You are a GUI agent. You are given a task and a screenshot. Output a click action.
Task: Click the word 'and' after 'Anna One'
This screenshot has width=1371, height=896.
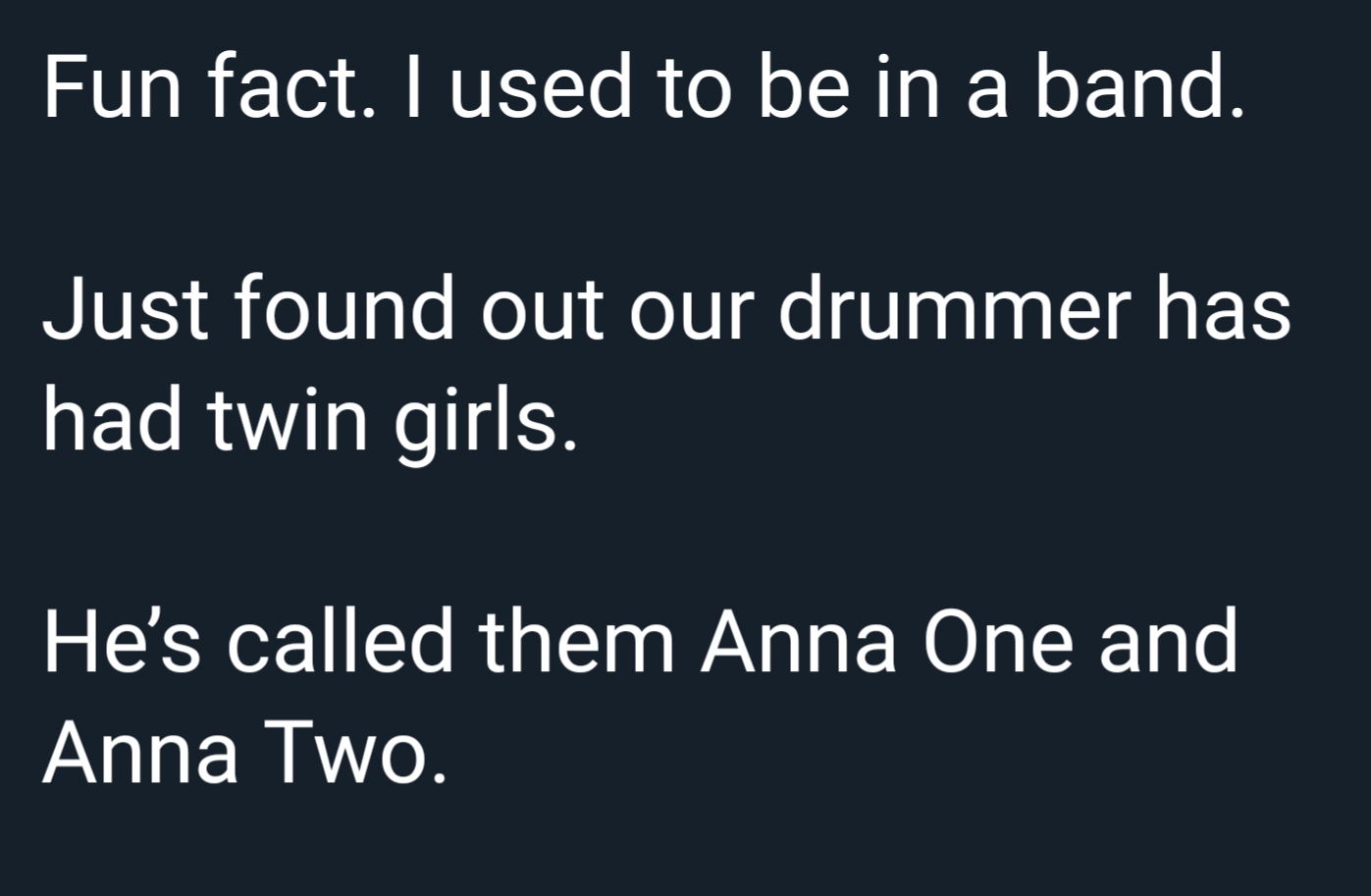[1168, 641]
